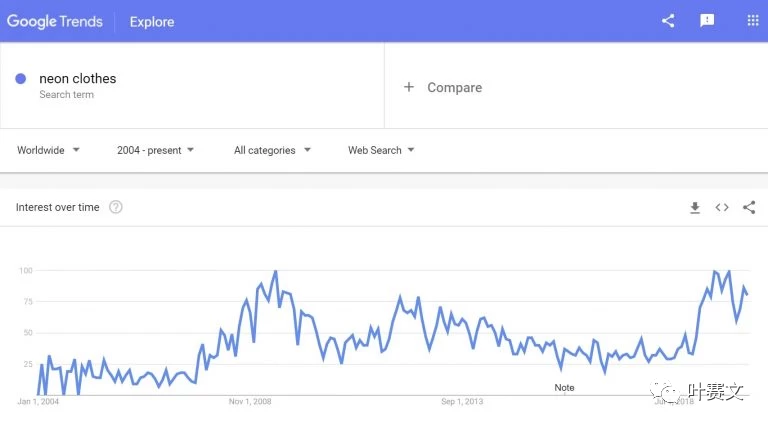Viewport: 768px width, 425px height.
Task: Go to the Explore section
Action: click(152, 21)
